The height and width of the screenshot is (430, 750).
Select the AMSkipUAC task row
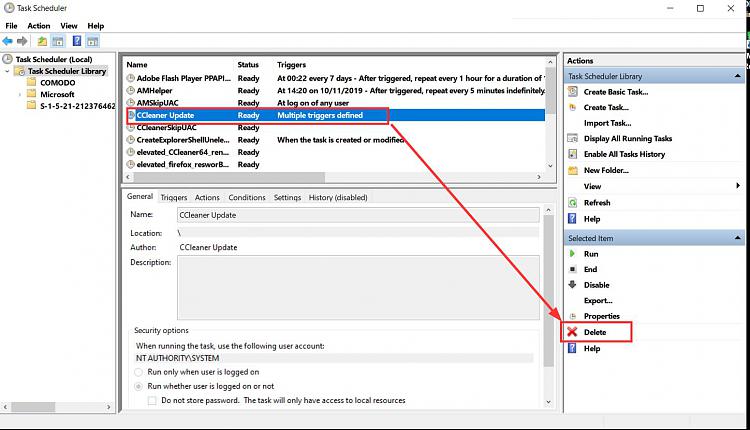[335, 103]
